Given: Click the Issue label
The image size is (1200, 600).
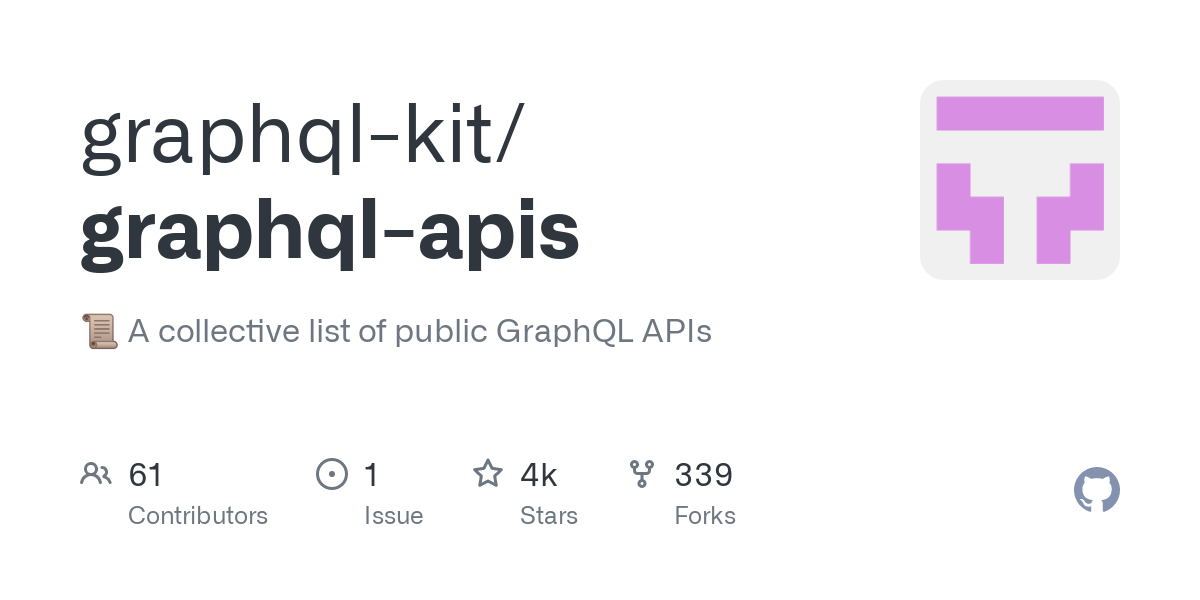Looking at the screenshot, I should 393,516.
